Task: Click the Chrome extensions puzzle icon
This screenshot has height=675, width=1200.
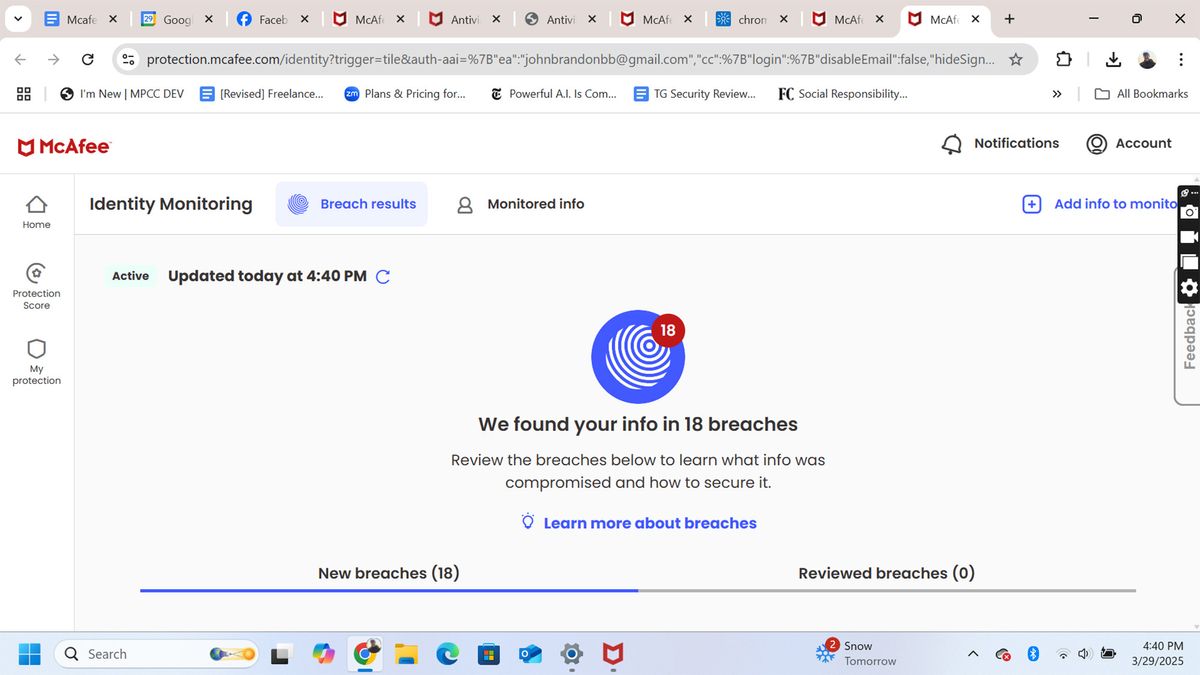Action: tap(1063, 59)
